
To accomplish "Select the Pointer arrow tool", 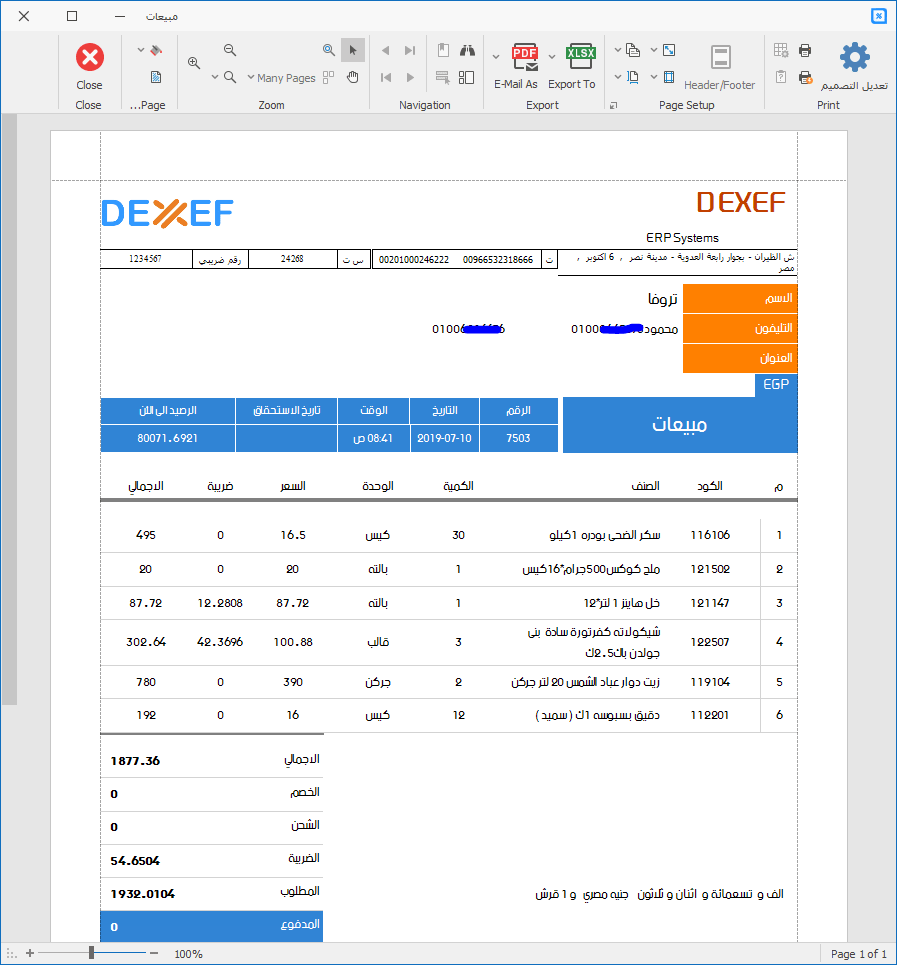I will [353, 50].
